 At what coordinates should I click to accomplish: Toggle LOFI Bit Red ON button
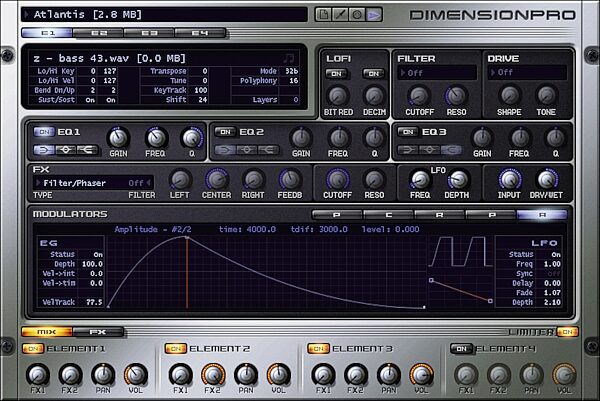pyautogui.click(x=336, y=73)
